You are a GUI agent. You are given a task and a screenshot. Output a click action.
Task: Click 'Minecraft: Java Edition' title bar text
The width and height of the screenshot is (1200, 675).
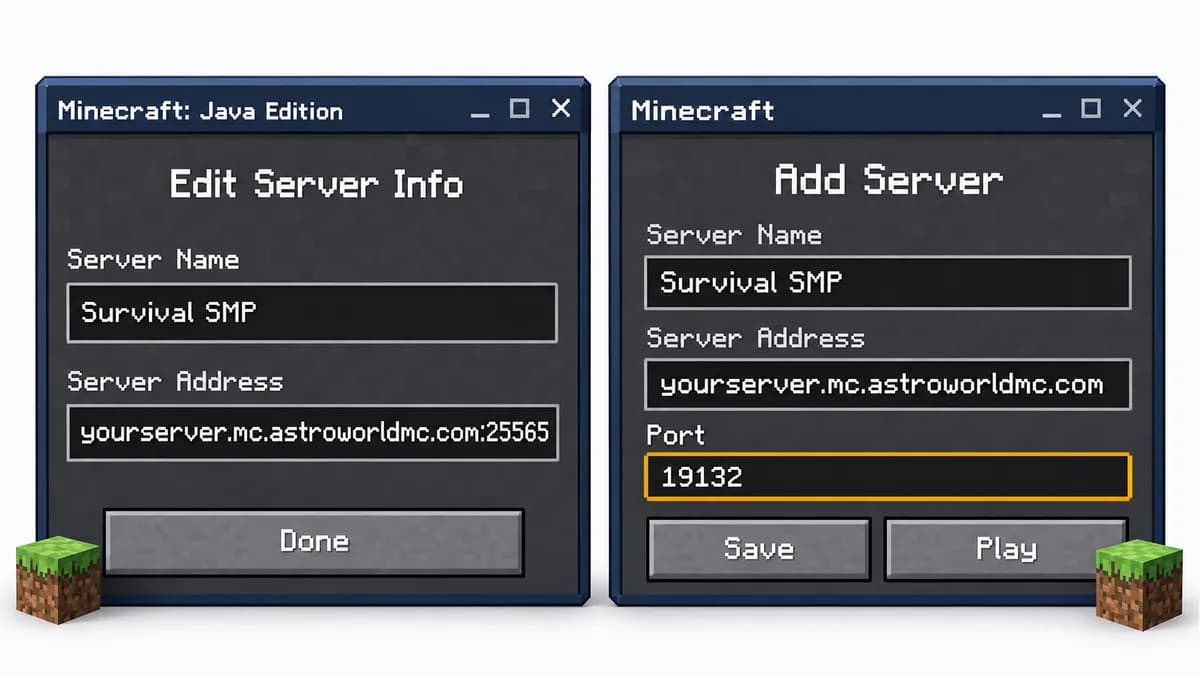(200, 111)
